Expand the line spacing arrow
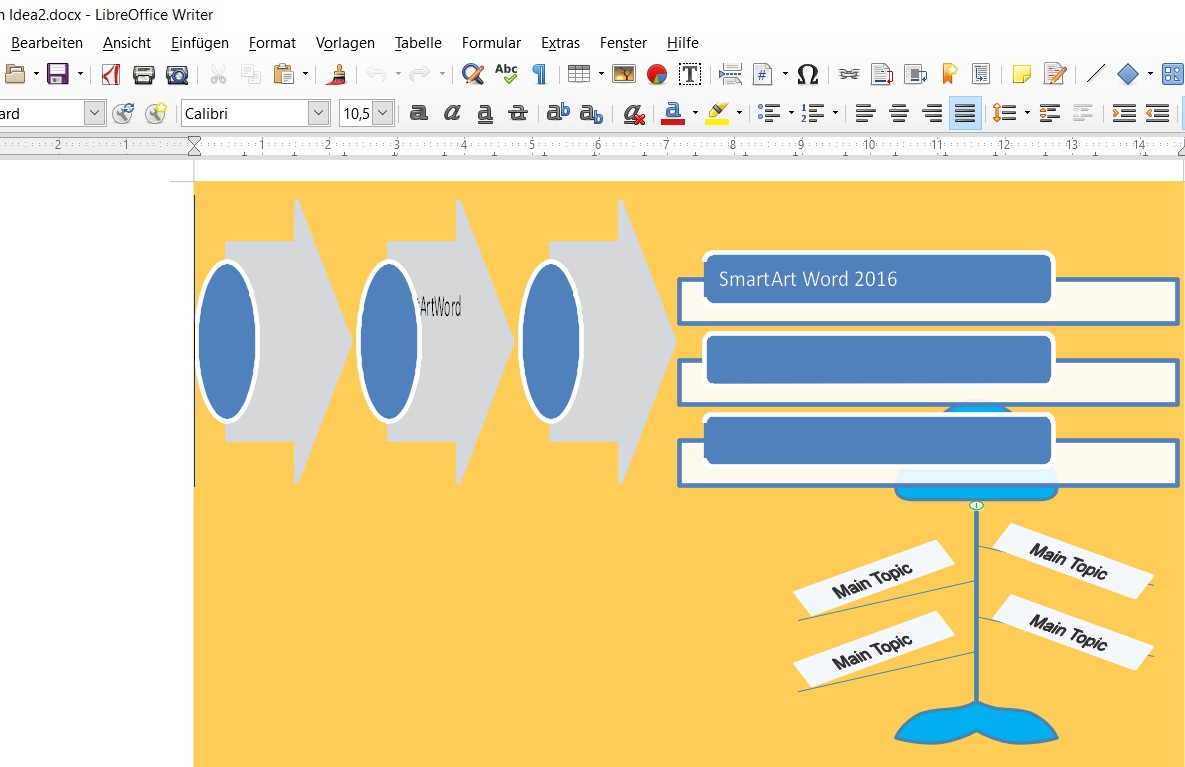Screen dimensions: 1185x767 [x=1027, y=113]
